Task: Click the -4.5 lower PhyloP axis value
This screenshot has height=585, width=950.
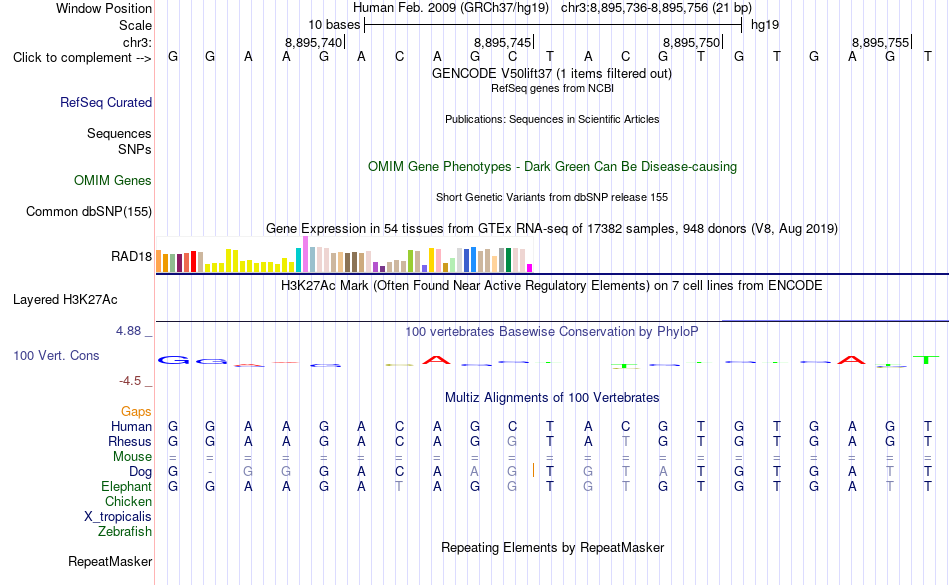Action: (130, 380)
